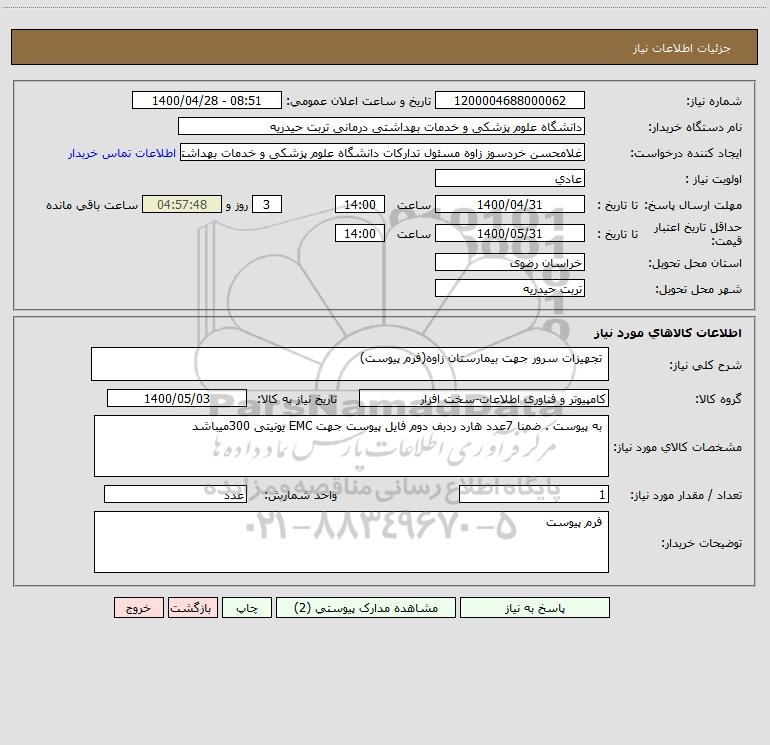Click the request creator field
This screenshot has height=745, width=770.
click(x=383, y=152)
